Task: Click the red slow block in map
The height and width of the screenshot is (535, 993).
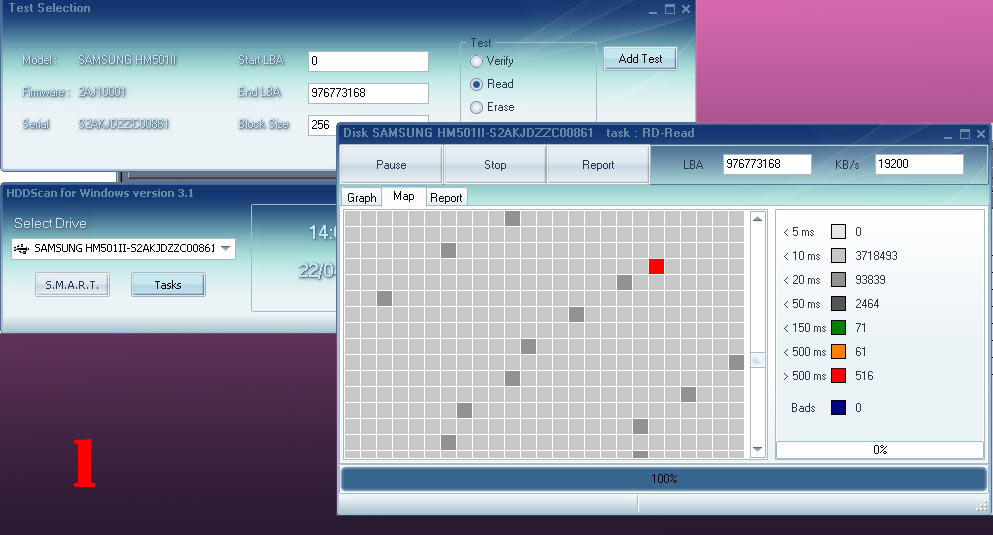Action: click(656, 266)
